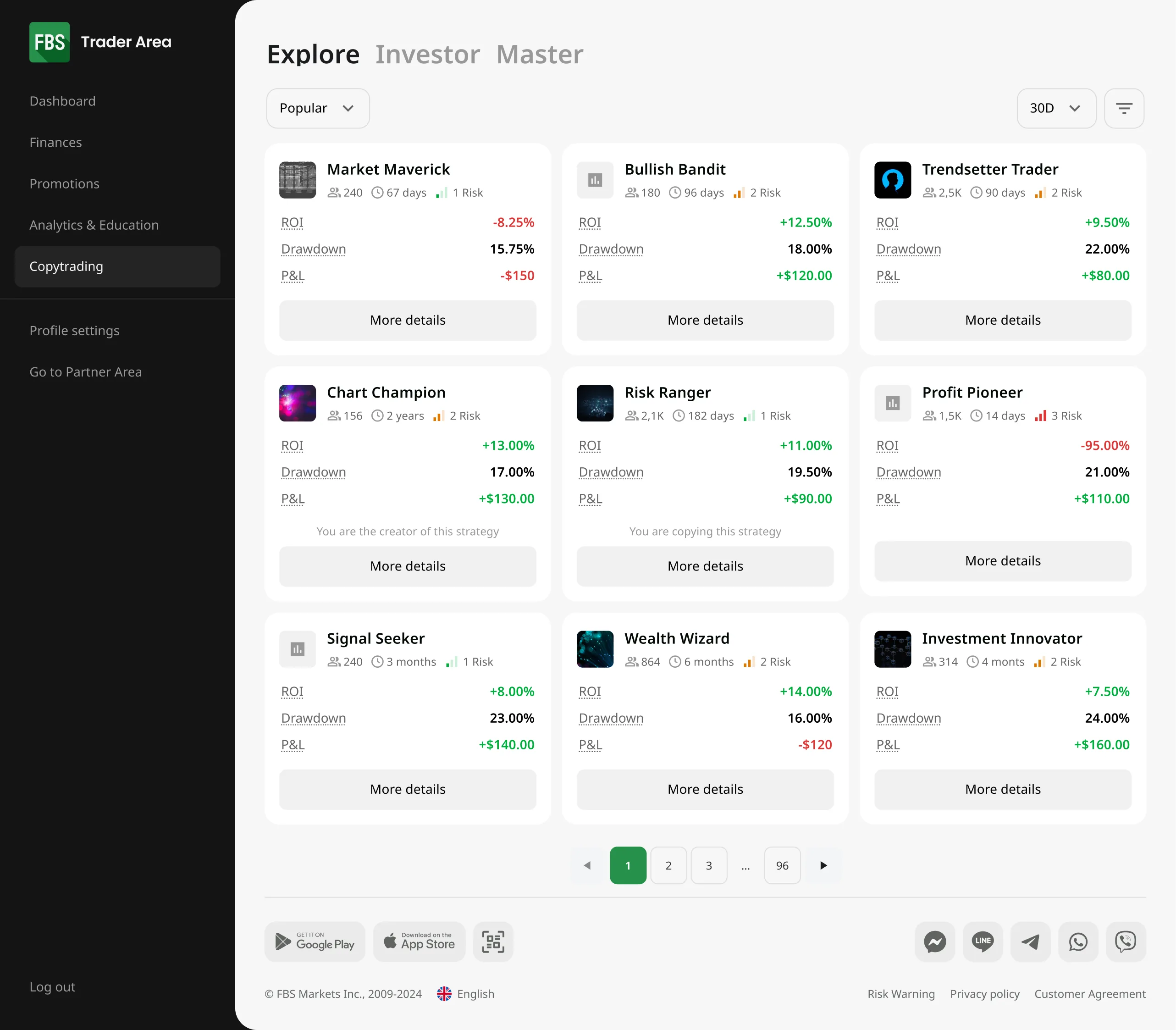Go to Partner Area link
The image size is (1176, 1030).
[86, 372]
